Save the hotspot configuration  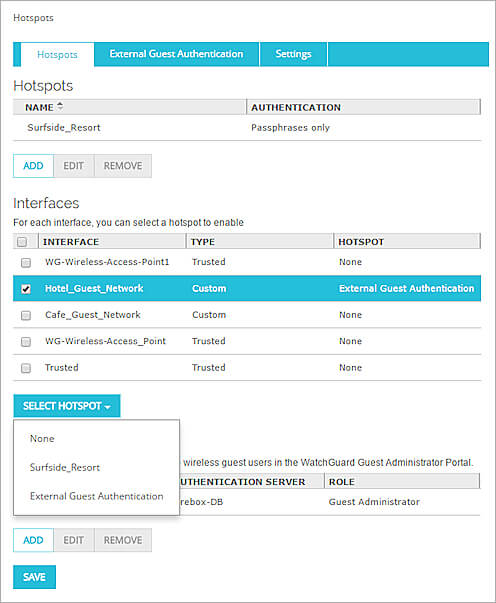[x=34, y=577]
